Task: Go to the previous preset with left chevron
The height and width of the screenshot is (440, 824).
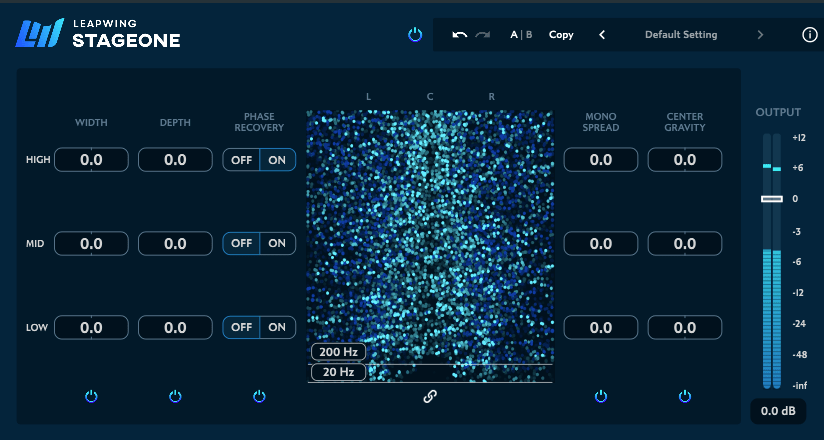Action: (x=602, y=35)
